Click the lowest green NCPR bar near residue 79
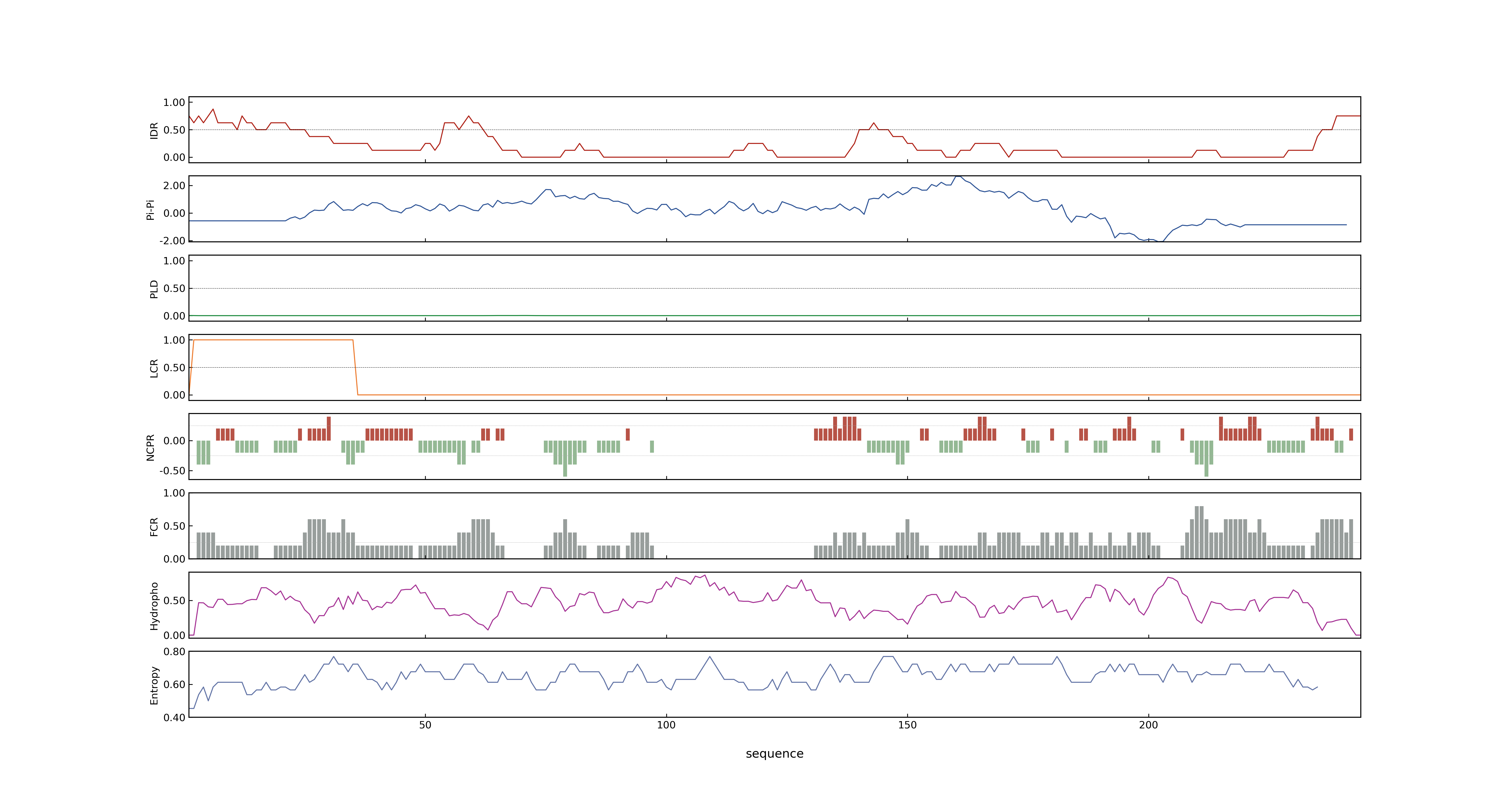The image size is (1512, 806). 565,459
